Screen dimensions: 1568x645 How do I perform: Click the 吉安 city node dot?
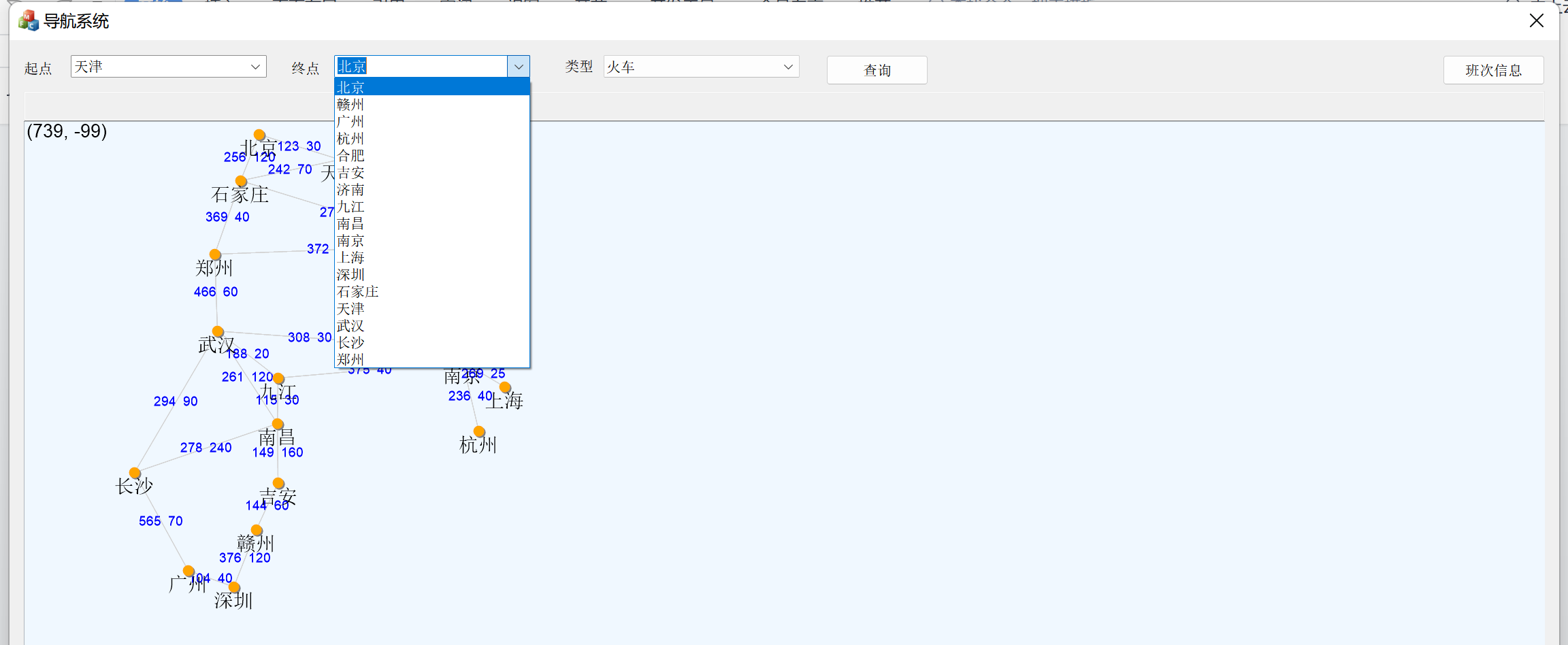pyautogui.click(x=278, y=483)
